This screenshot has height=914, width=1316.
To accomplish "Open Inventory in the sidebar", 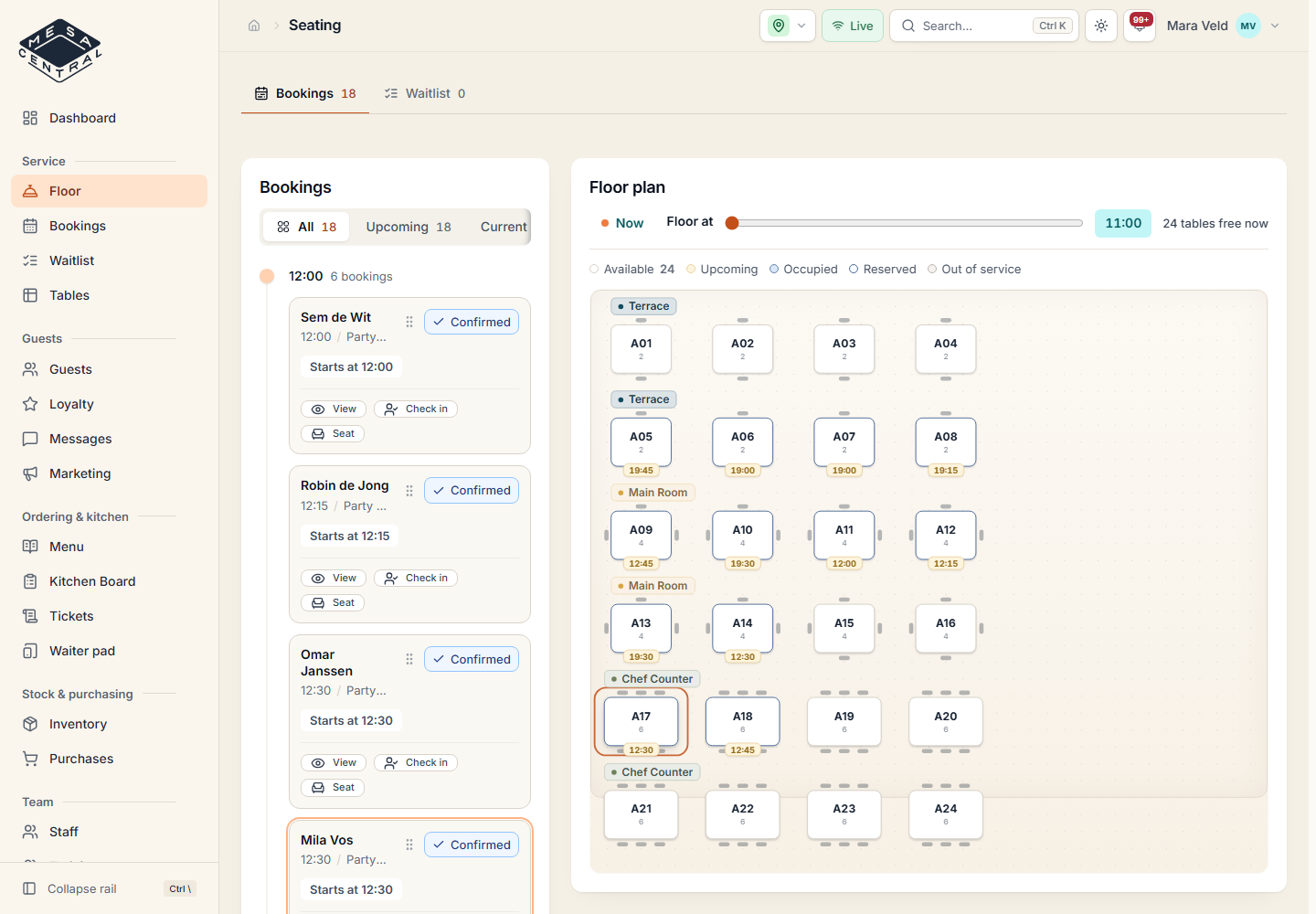I will (109, 724).
